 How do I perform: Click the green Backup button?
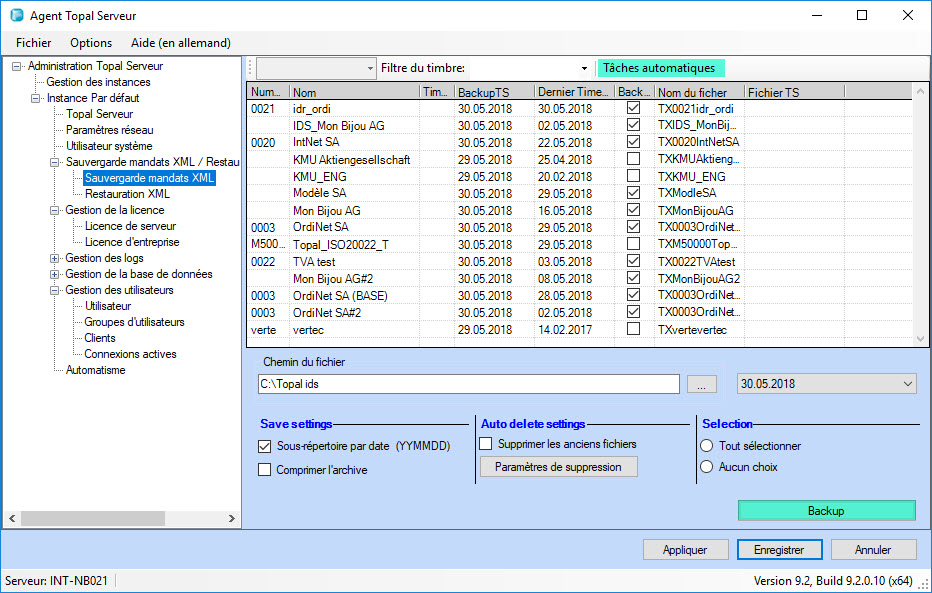(x=826, y=511)
